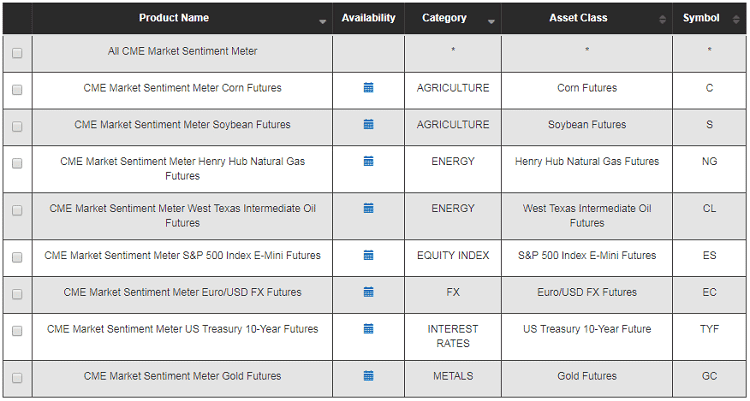Image resolution: width=750 pixels, height=401 pixels.
Task: Click calendar icon for US Treasury 10-Year
Action: coord(368,329)
